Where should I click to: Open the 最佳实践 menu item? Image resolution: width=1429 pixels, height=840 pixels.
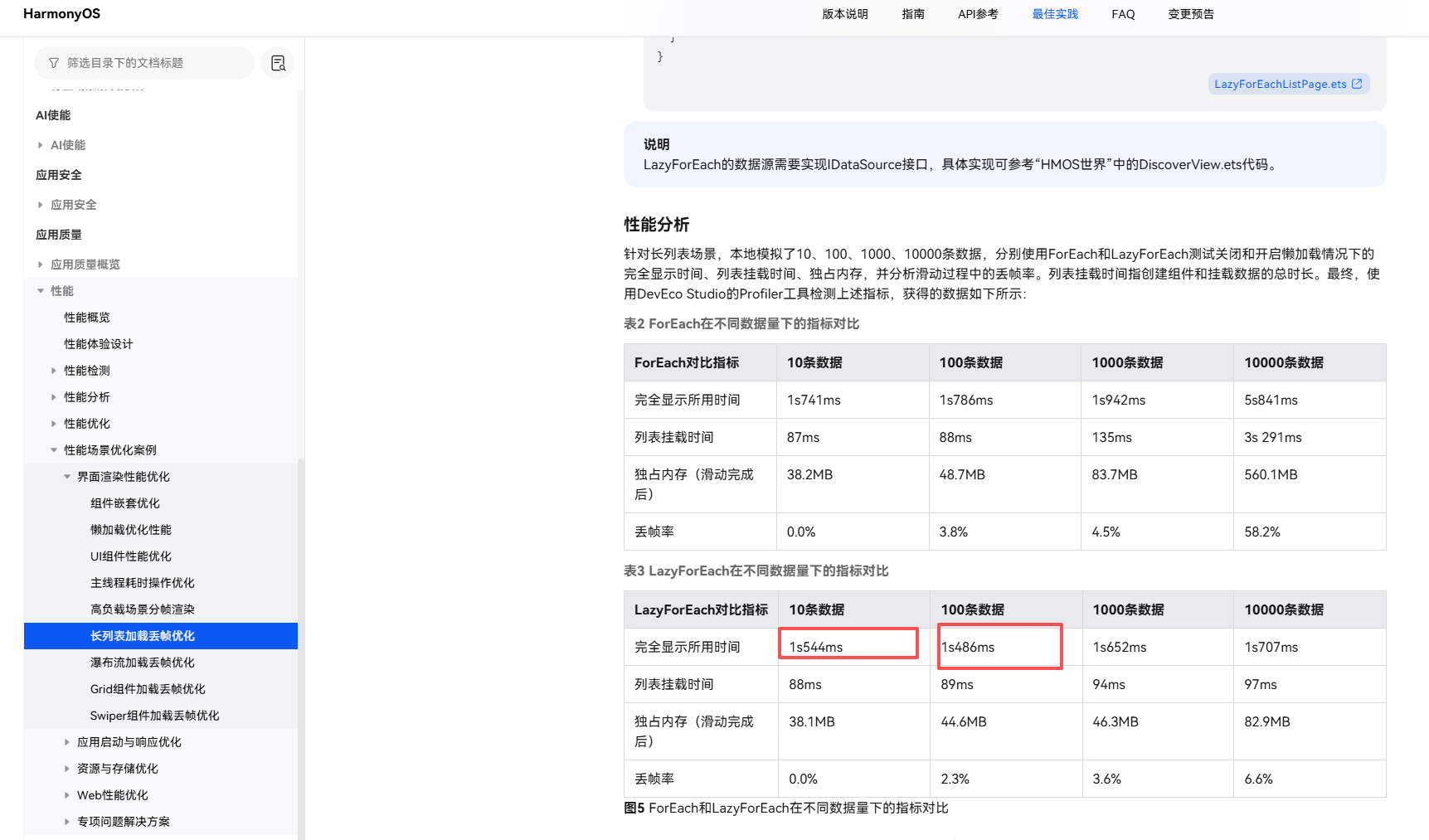(x=1055, y=14)
